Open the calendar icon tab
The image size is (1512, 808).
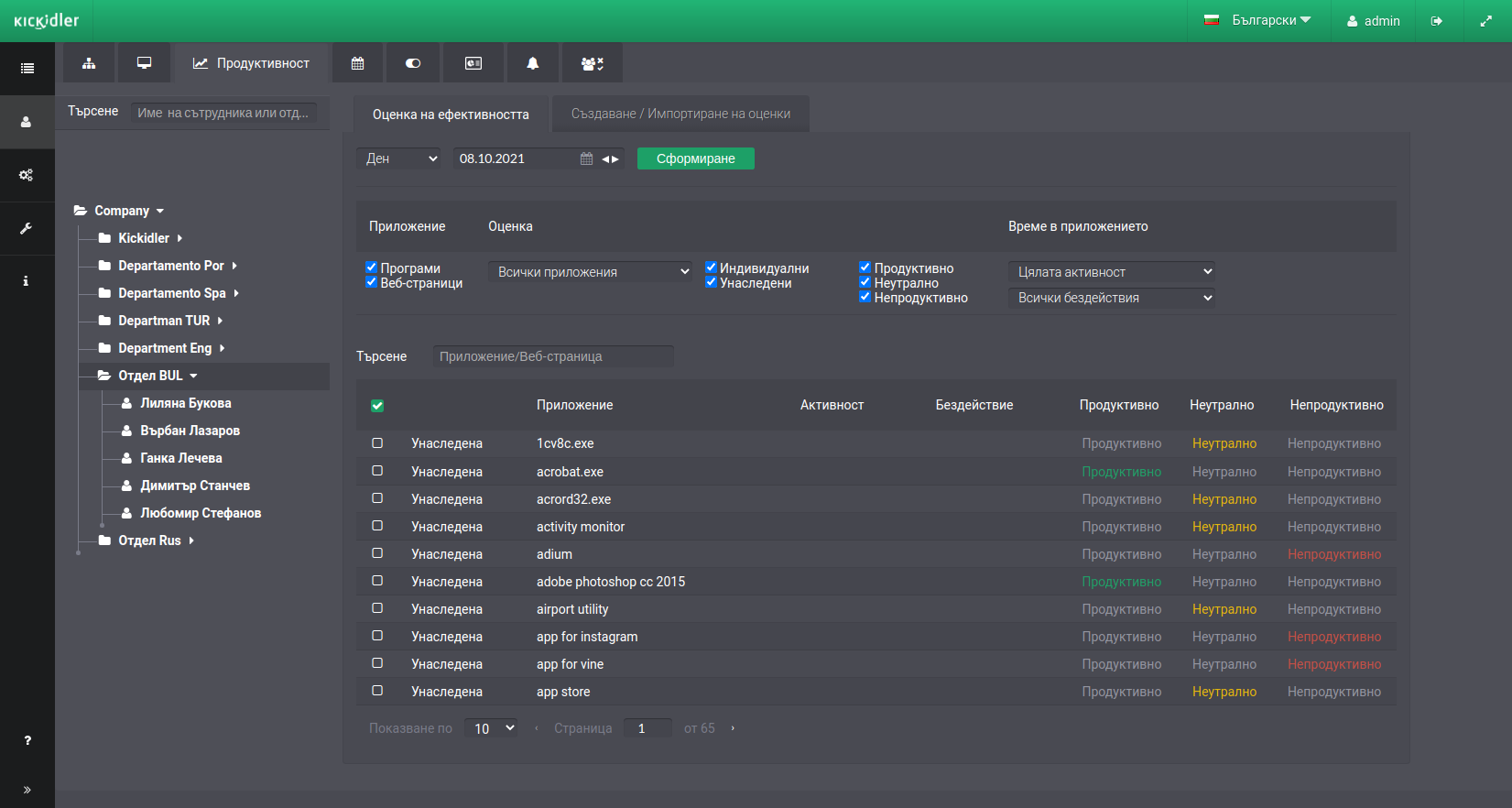click(358, 63)
